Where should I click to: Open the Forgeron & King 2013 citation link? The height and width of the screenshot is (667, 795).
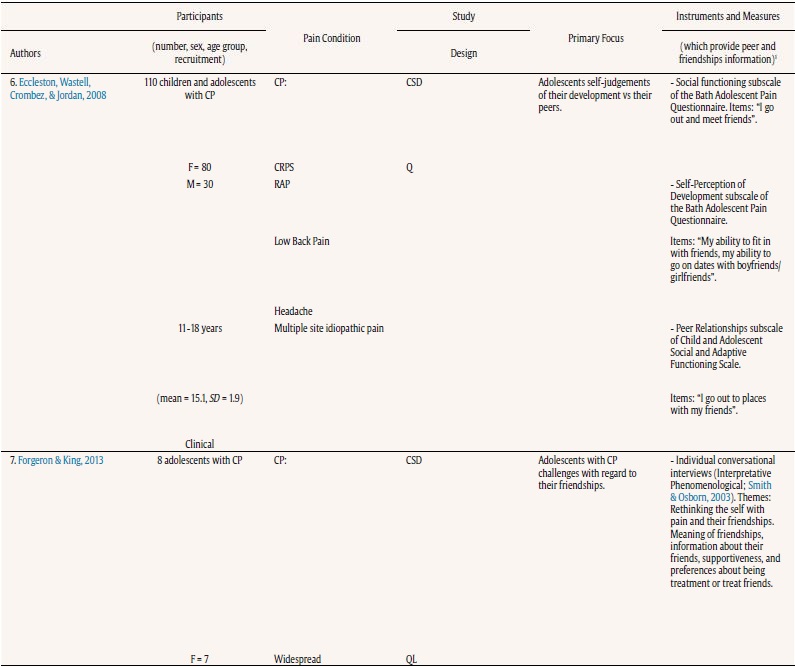[60, 460]
